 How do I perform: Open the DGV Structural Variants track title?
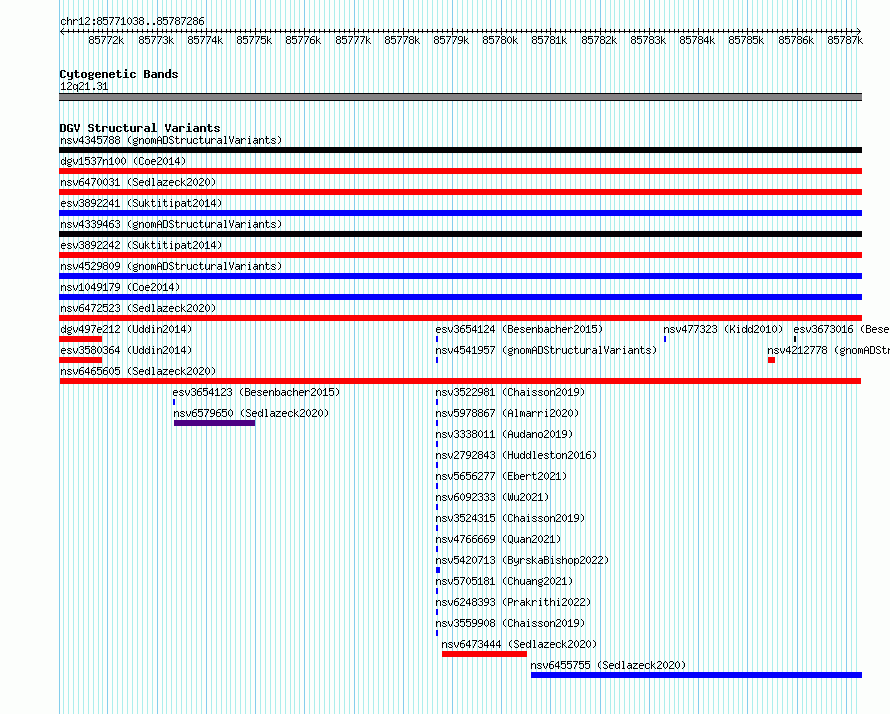pos(140,128)
